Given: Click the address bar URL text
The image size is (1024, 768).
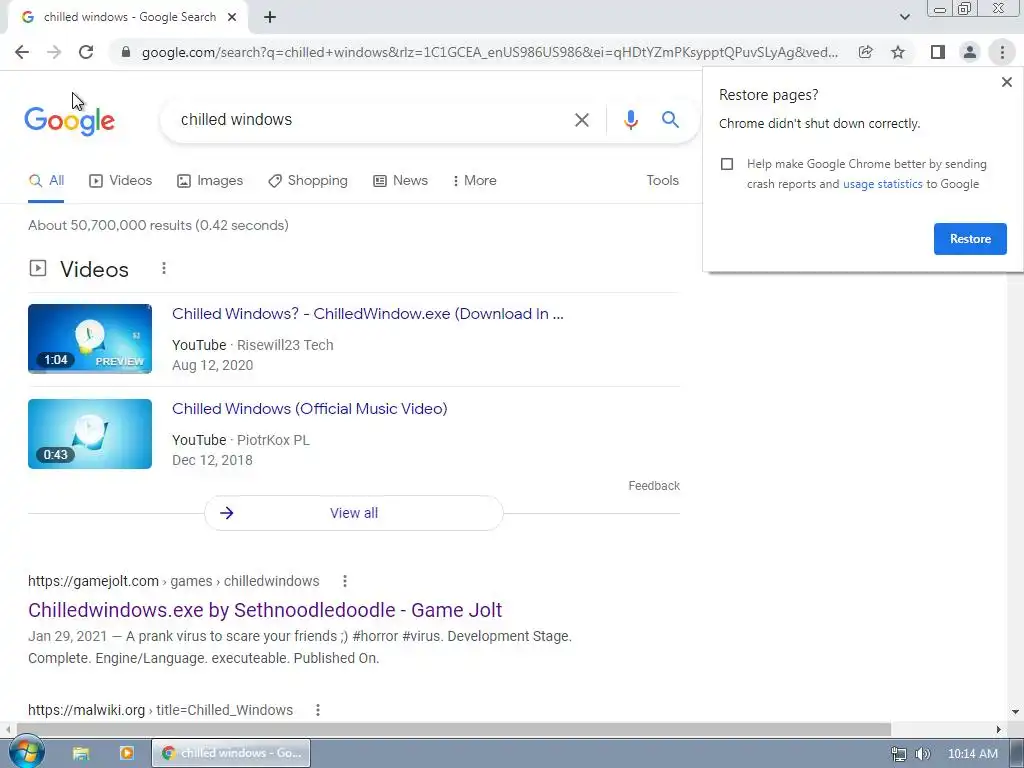Looking at the screenshot, I should tap(490, 52).
